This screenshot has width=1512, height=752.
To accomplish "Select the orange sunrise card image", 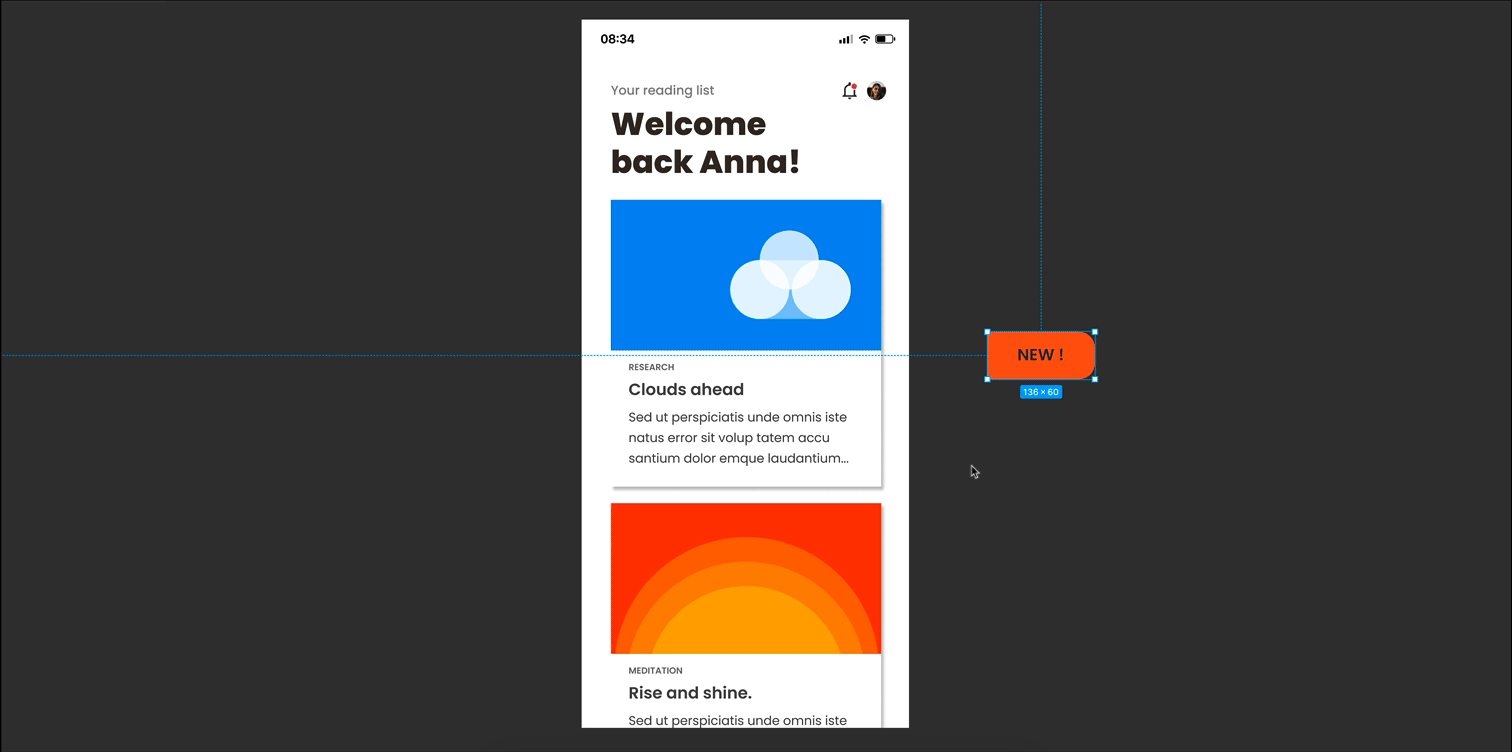I will coord(745,578).
